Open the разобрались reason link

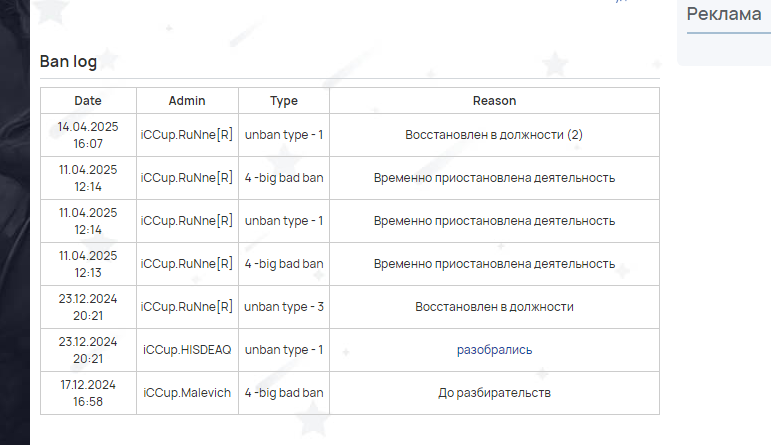(494, 350)
